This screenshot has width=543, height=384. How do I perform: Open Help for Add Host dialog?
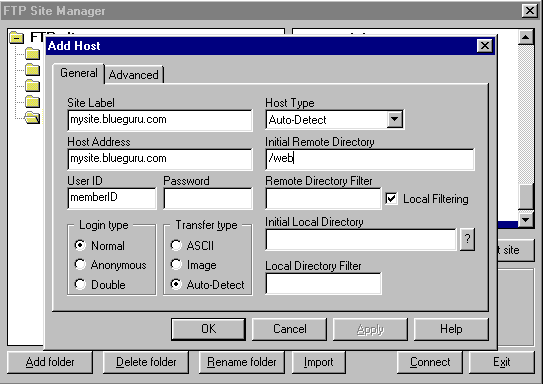pos(451,329)
